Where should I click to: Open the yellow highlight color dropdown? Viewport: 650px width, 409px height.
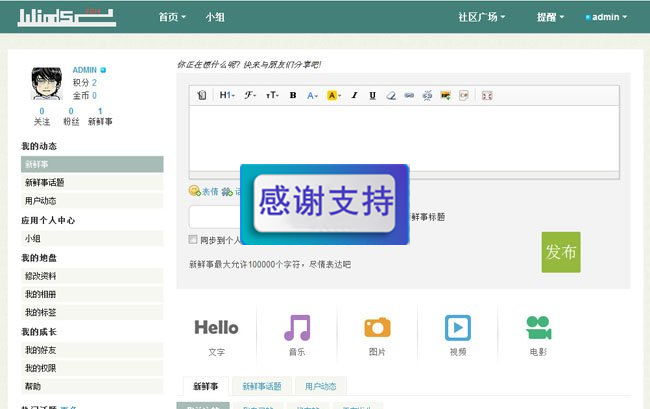(334, 95)
